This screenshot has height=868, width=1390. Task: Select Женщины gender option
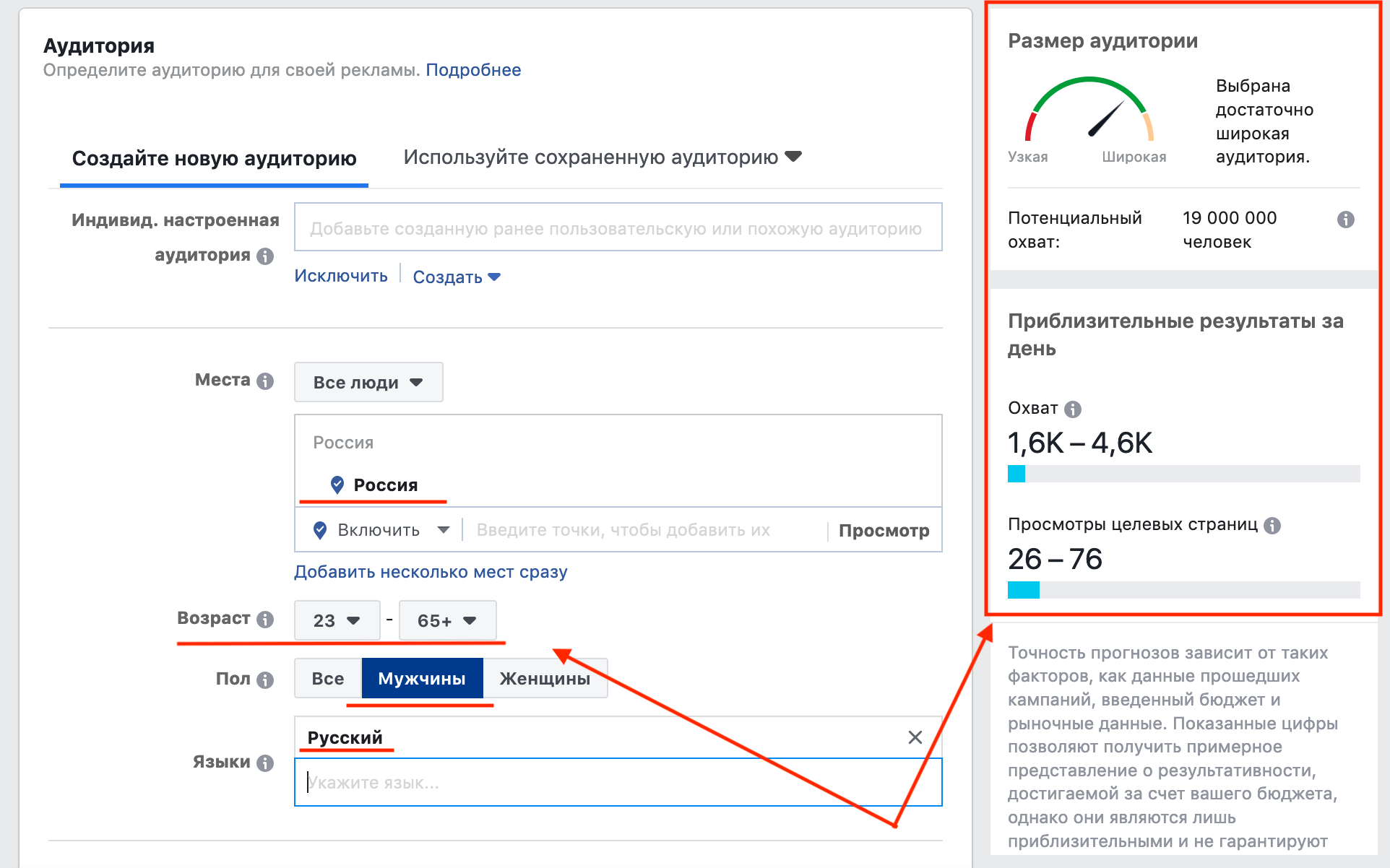pos(545,679)
